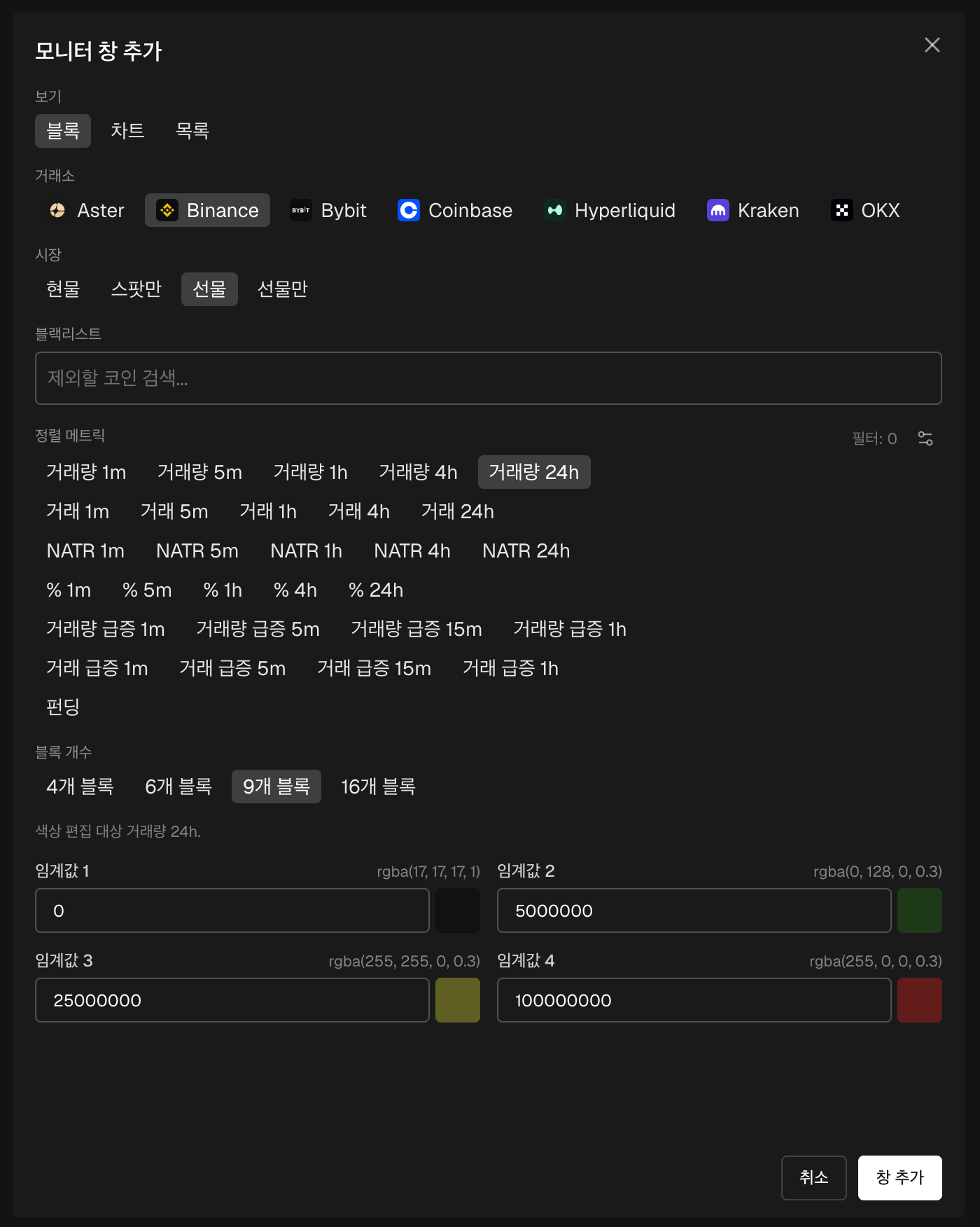Switch view to 차트
The height and width of the screenshot is (1227, 980).
pos(127,131)
